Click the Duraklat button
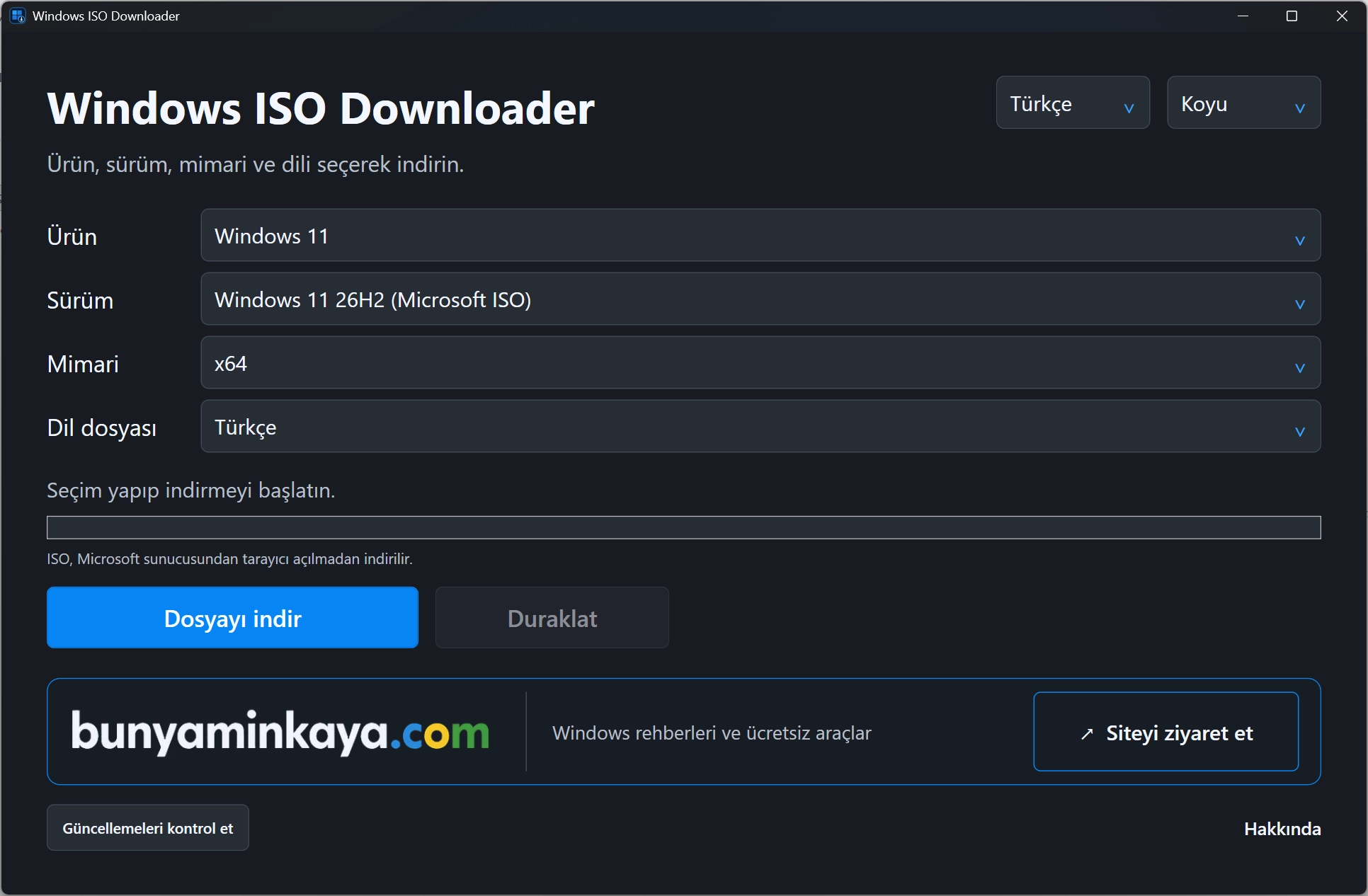 pos(552,618)
